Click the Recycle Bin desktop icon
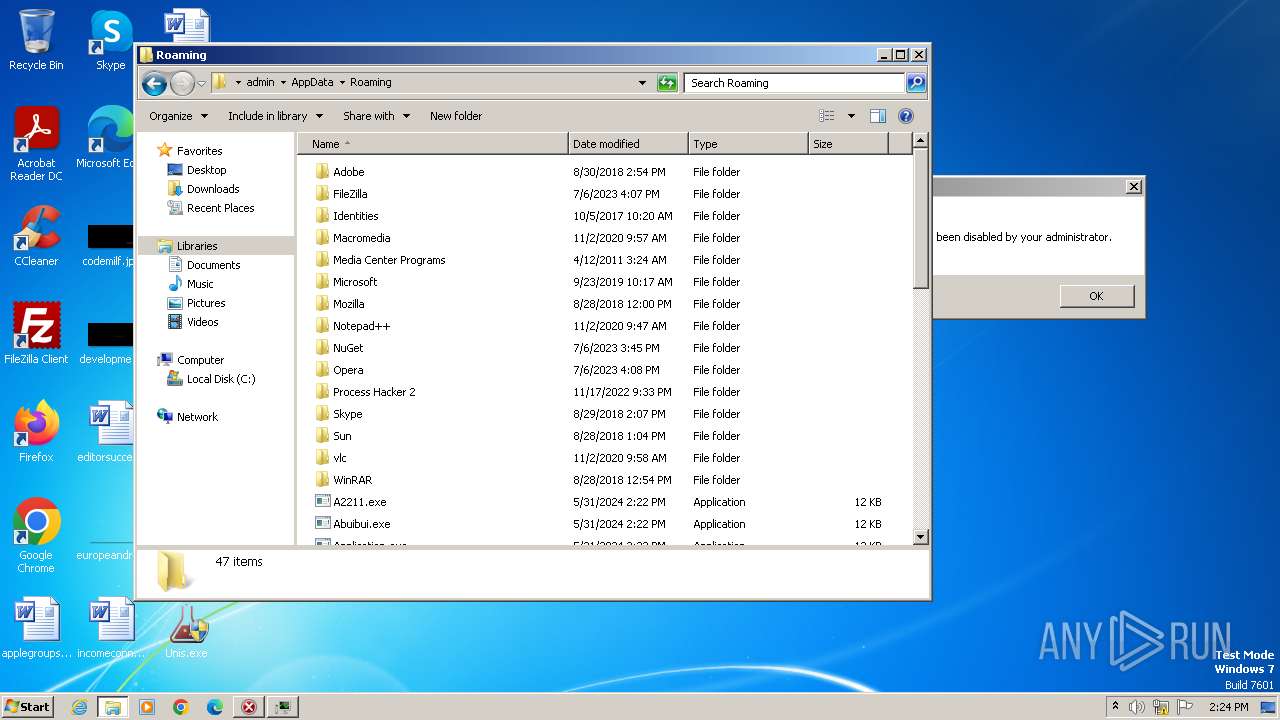Image resolution: width=1280 pixels, height=720 pixels. click(36, 40)
